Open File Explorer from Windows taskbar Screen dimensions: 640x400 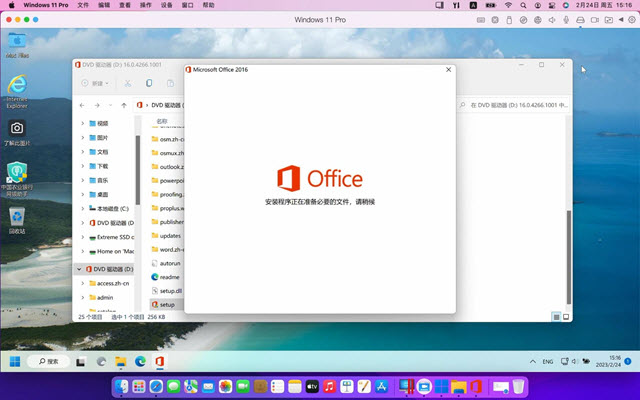[120, 362]
